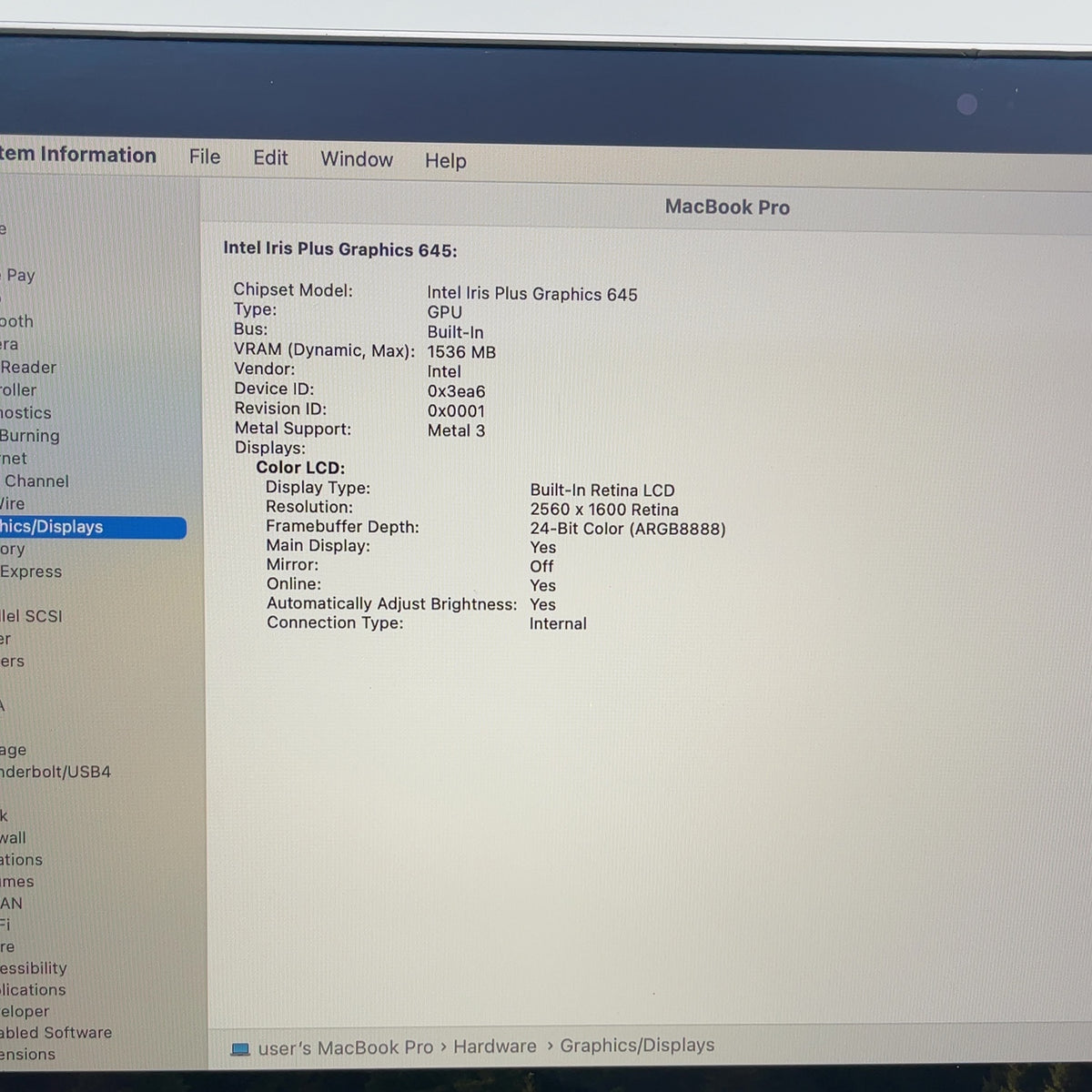Select the WWAN sidebar item
Screen dimensions: 1092x1092
pos(12,903)
